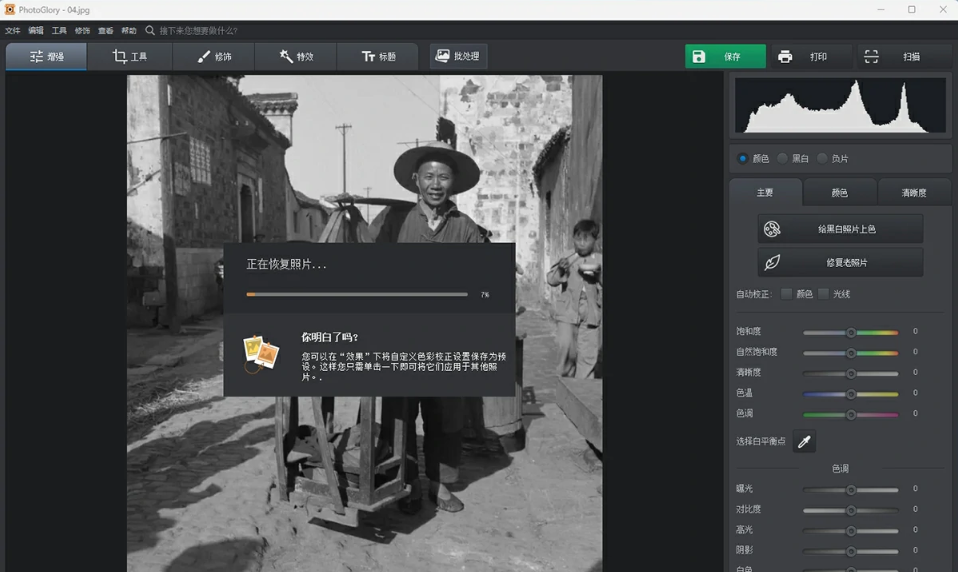958x572 pixels.
Task: Open the 工具 menu in menu bar
Action: coord(59,31)
